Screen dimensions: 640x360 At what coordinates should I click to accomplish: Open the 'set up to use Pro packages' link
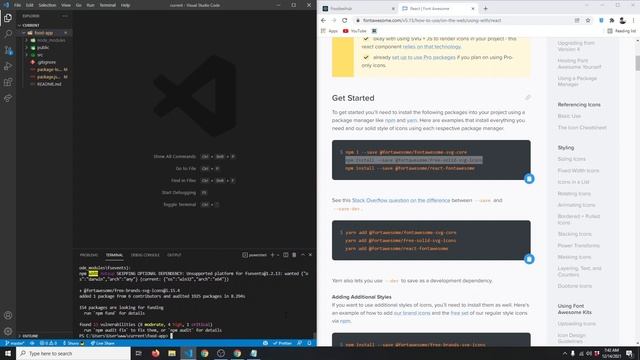(x=423, y=58)
